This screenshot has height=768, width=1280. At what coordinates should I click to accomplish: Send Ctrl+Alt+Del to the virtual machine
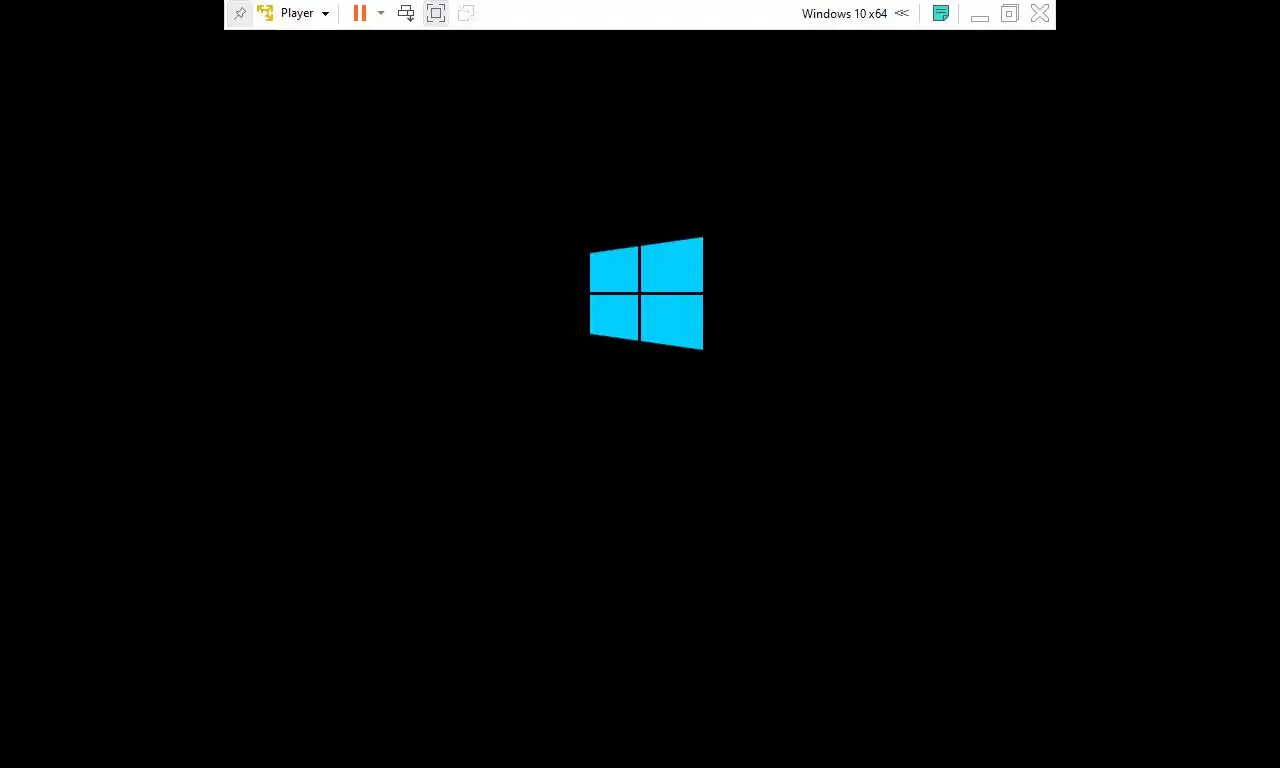point(406,14)
